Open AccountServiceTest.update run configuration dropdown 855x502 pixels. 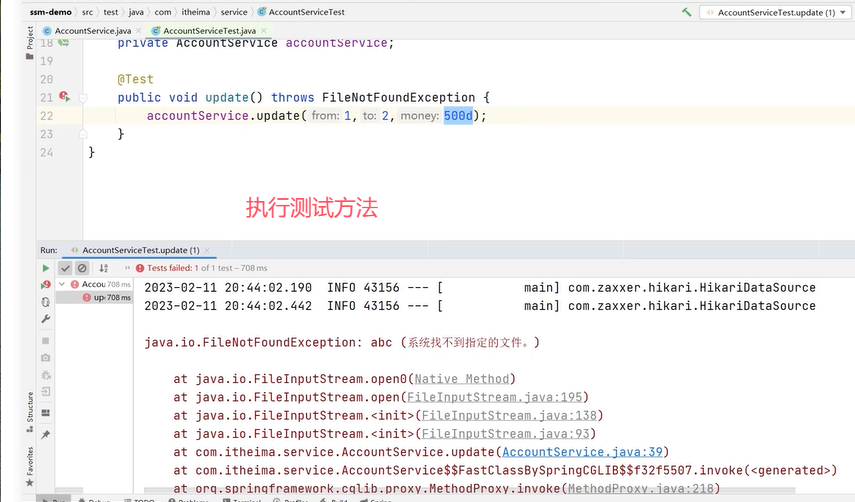click(775, 12)
